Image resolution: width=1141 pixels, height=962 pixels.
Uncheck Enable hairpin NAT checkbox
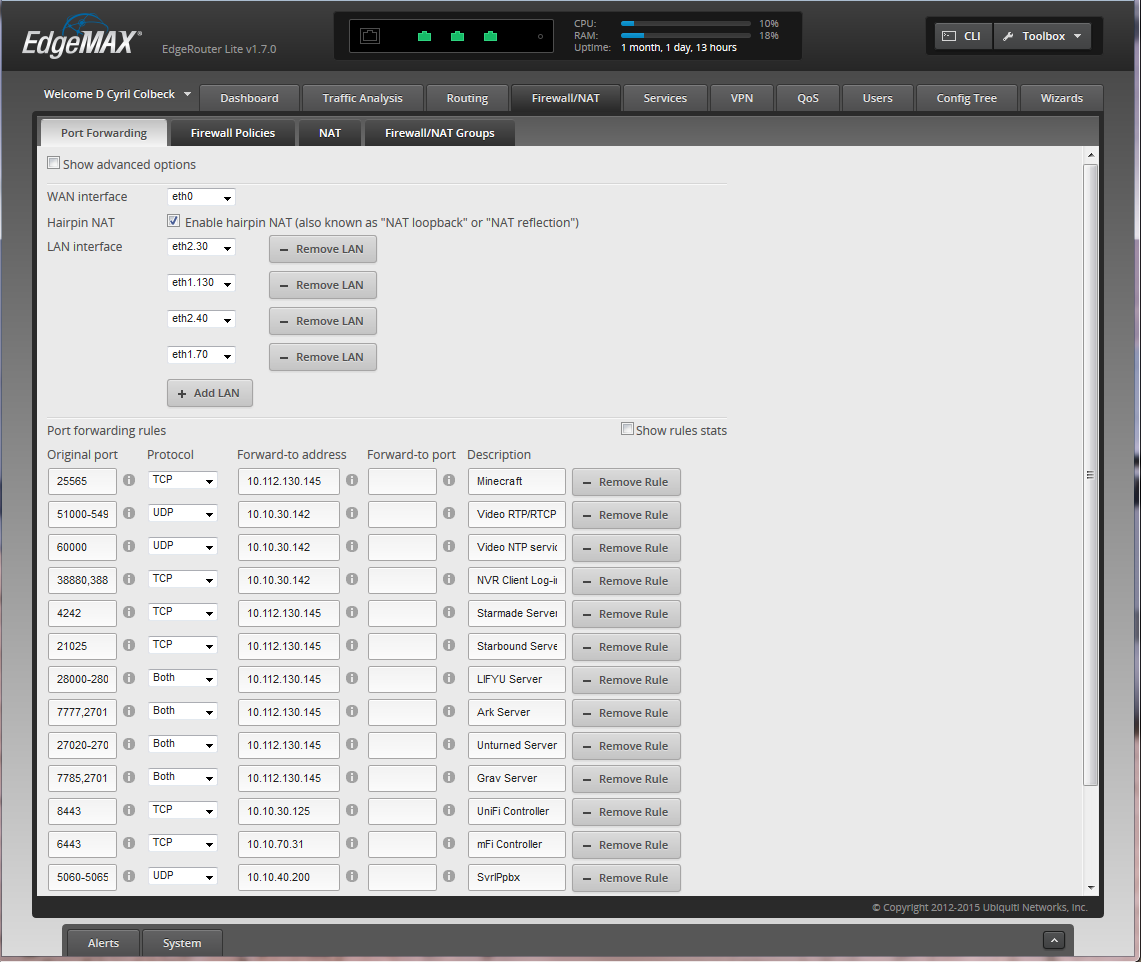[174, 221]
